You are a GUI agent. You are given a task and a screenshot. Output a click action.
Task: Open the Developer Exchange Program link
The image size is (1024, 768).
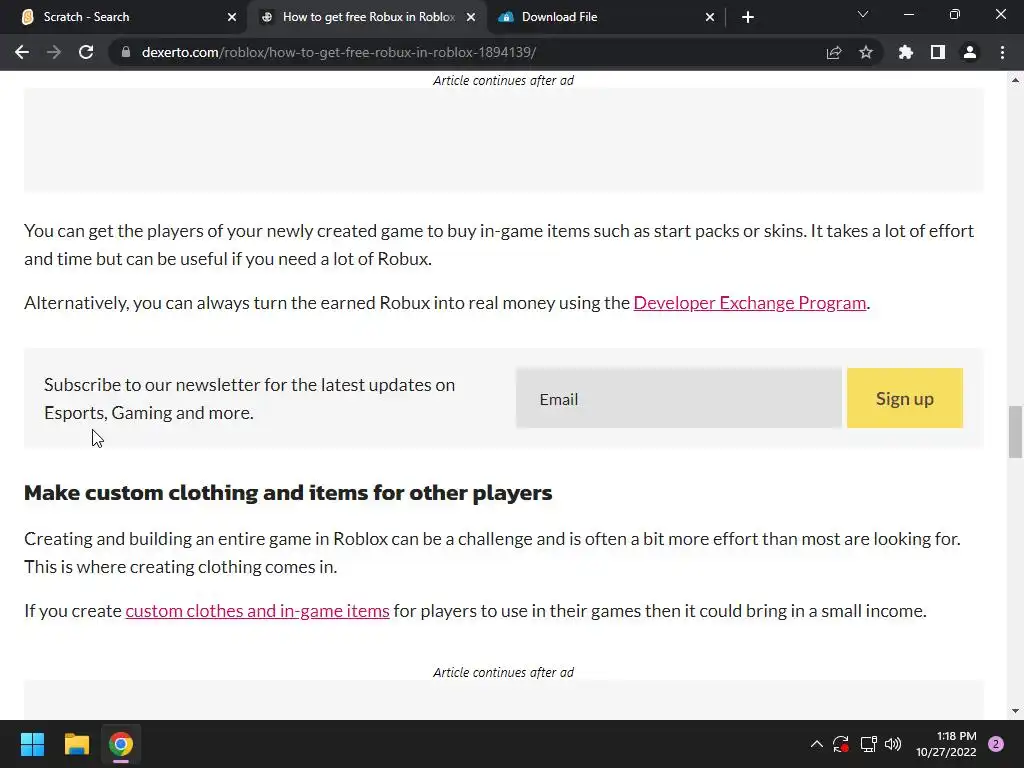pos(750,303)
